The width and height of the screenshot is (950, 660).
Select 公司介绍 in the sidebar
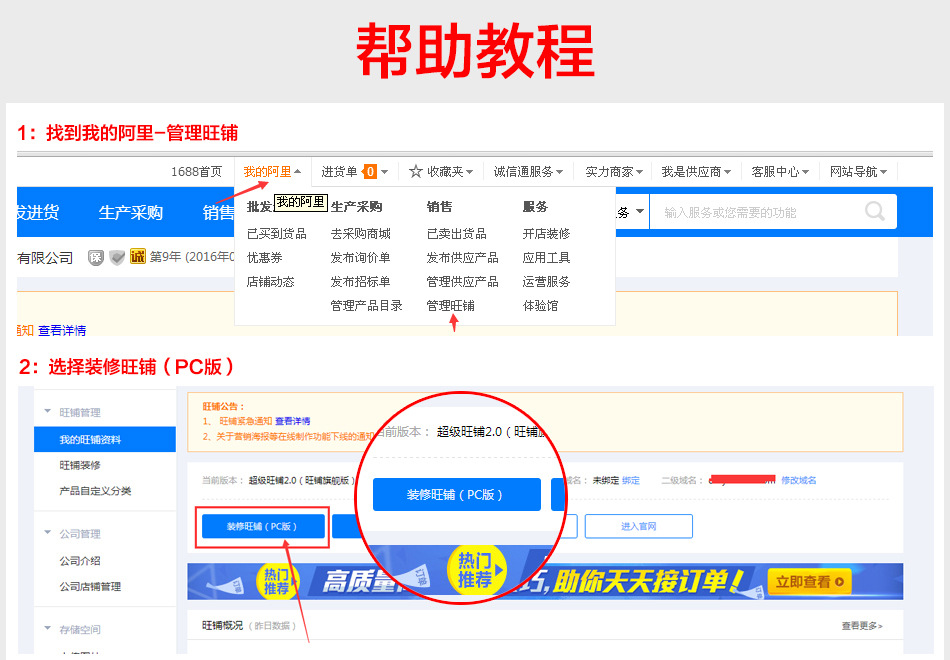click(x=79, y=561)
